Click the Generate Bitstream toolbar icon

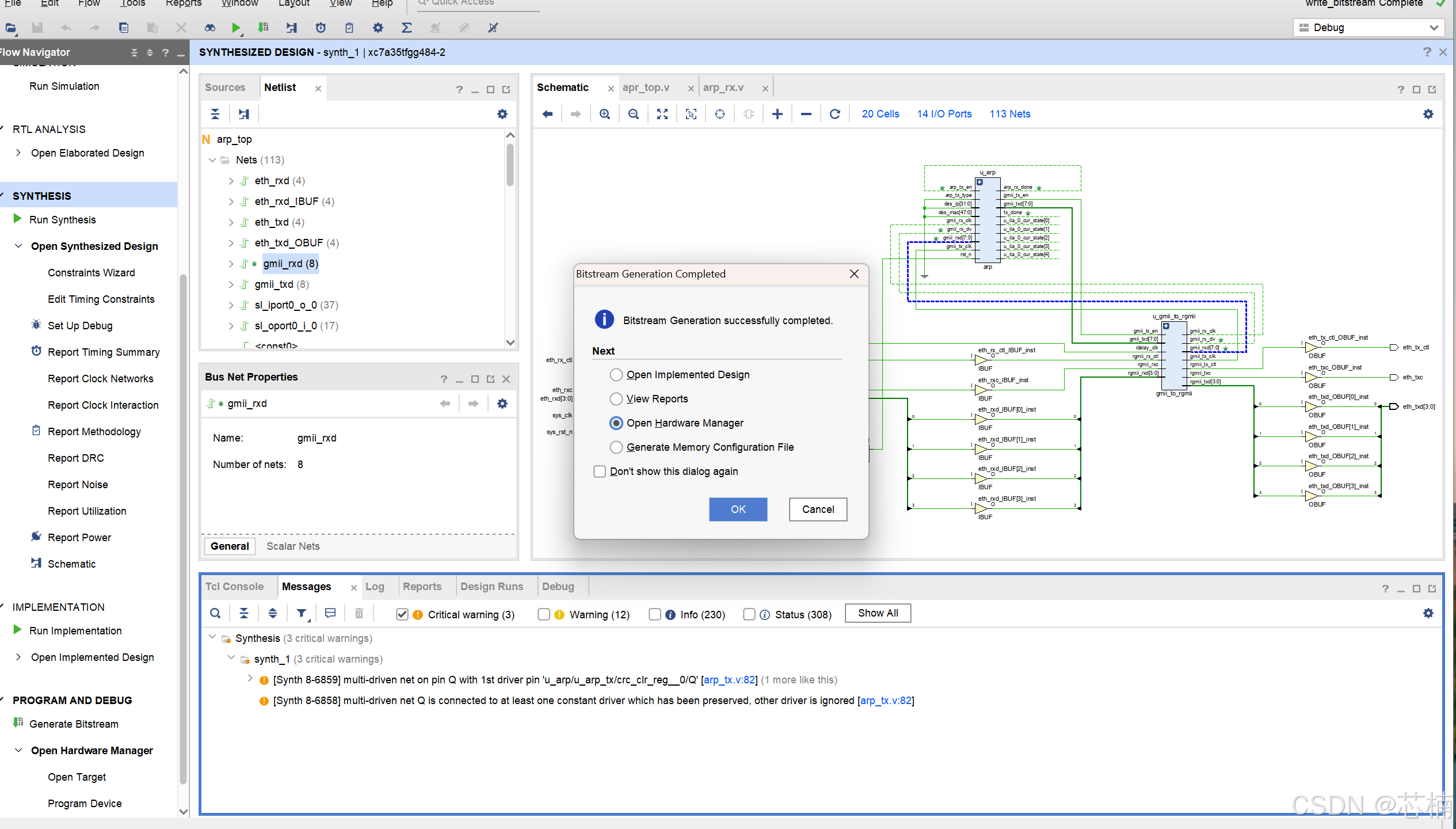click(x=263, y=27)
